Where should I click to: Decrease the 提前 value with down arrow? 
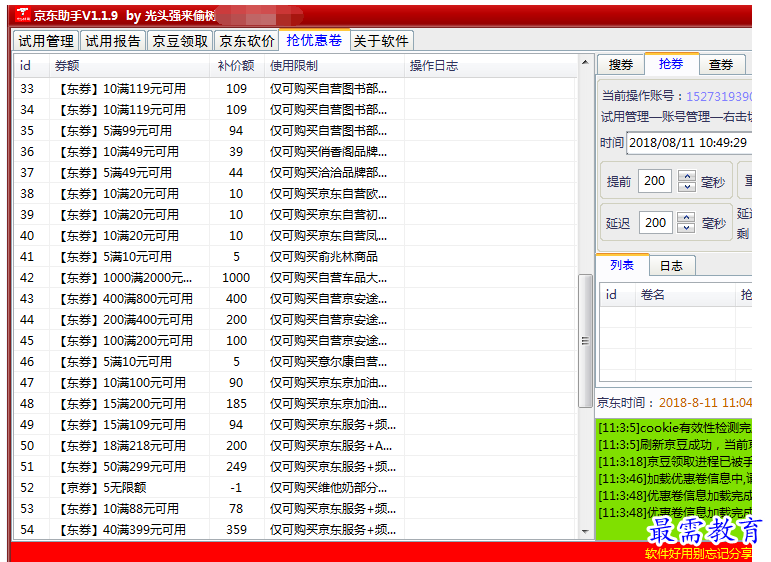click(x=687, y=186)
